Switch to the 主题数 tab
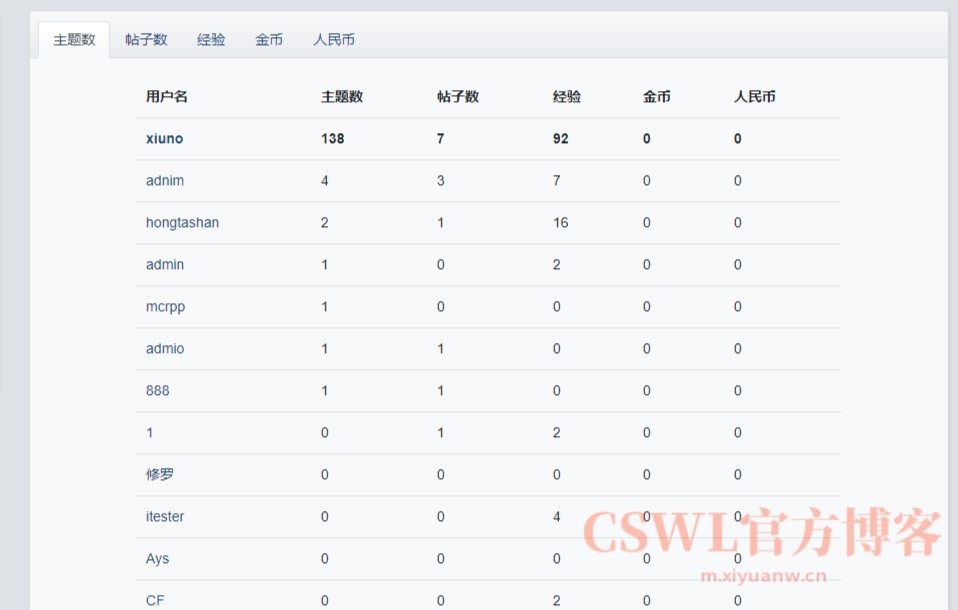 [74, 40]
